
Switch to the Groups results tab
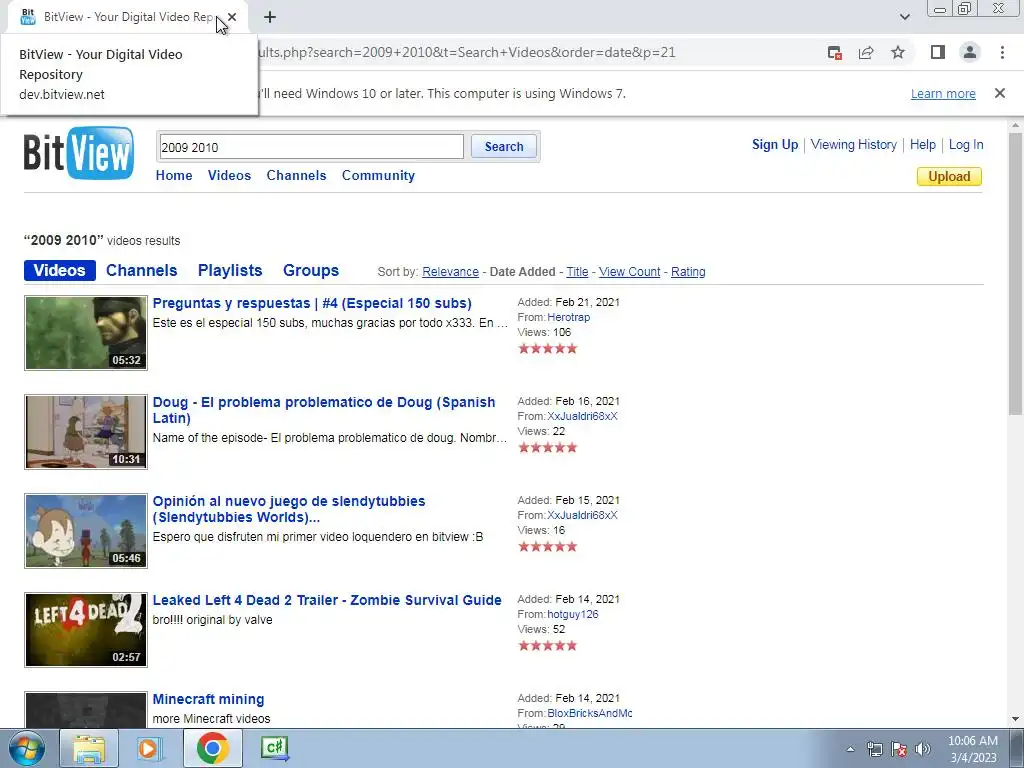(x=311, y=270)
